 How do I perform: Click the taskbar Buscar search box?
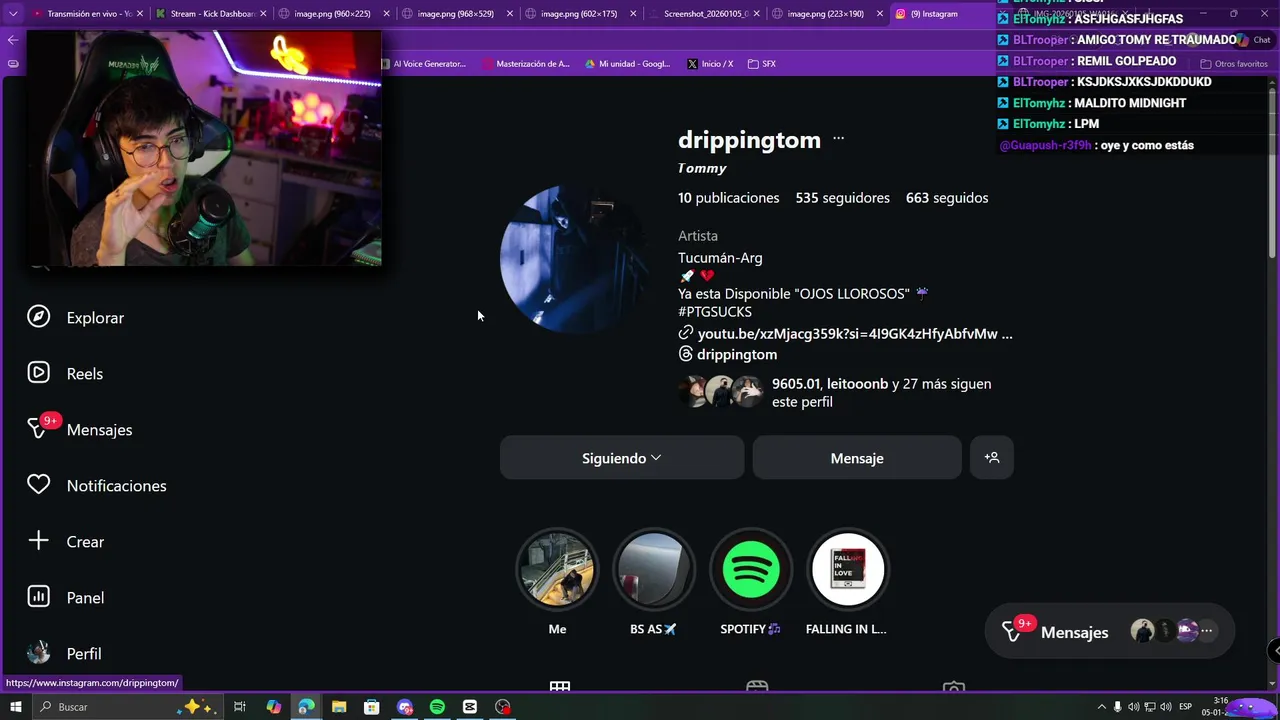click(x=126, y=707)
